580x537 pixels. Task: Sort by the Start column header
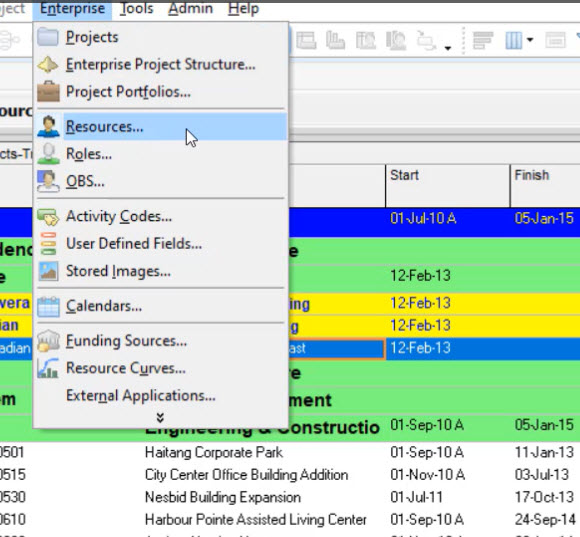point(448,186)
